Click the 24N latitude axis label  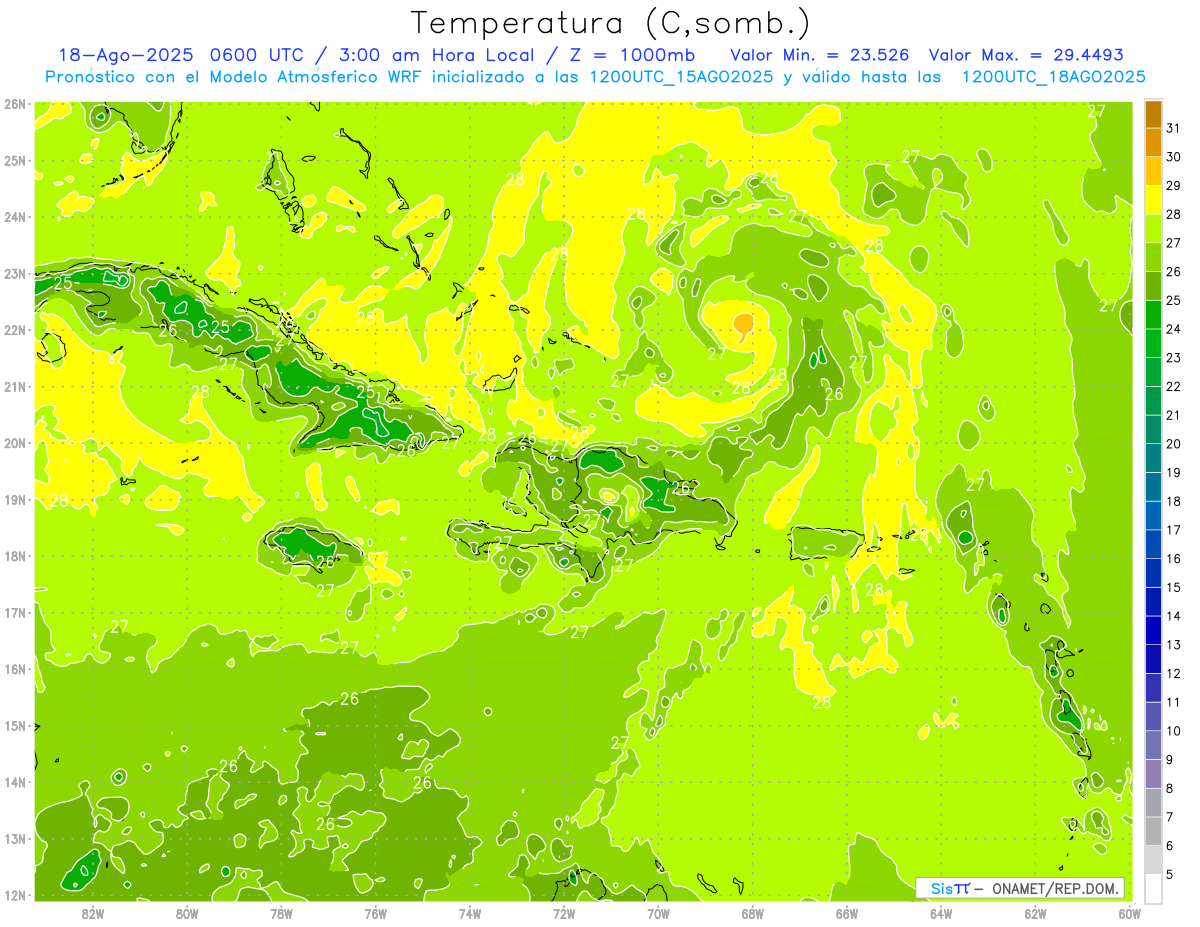click(x=15, y=217)
